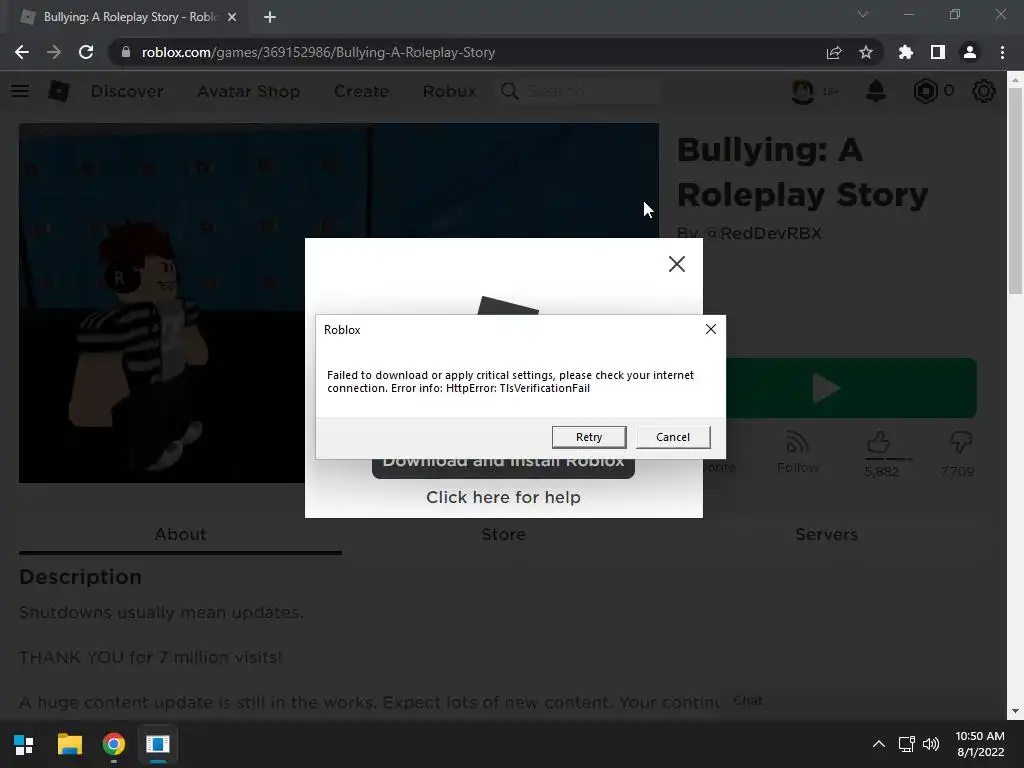
Task: Switch to the Servers tab
Action: click(826, 534)
